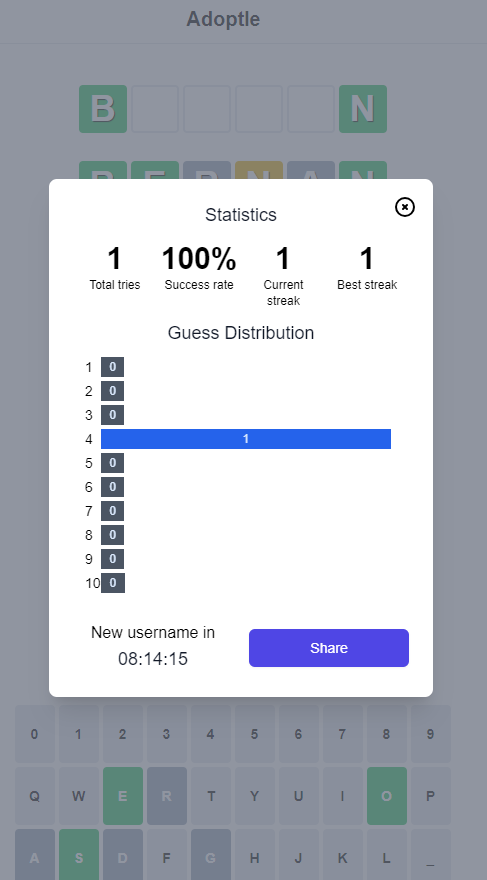The image size is (487, 880).
Task: Click the green N tile in first row
Action: click(363, 109)
